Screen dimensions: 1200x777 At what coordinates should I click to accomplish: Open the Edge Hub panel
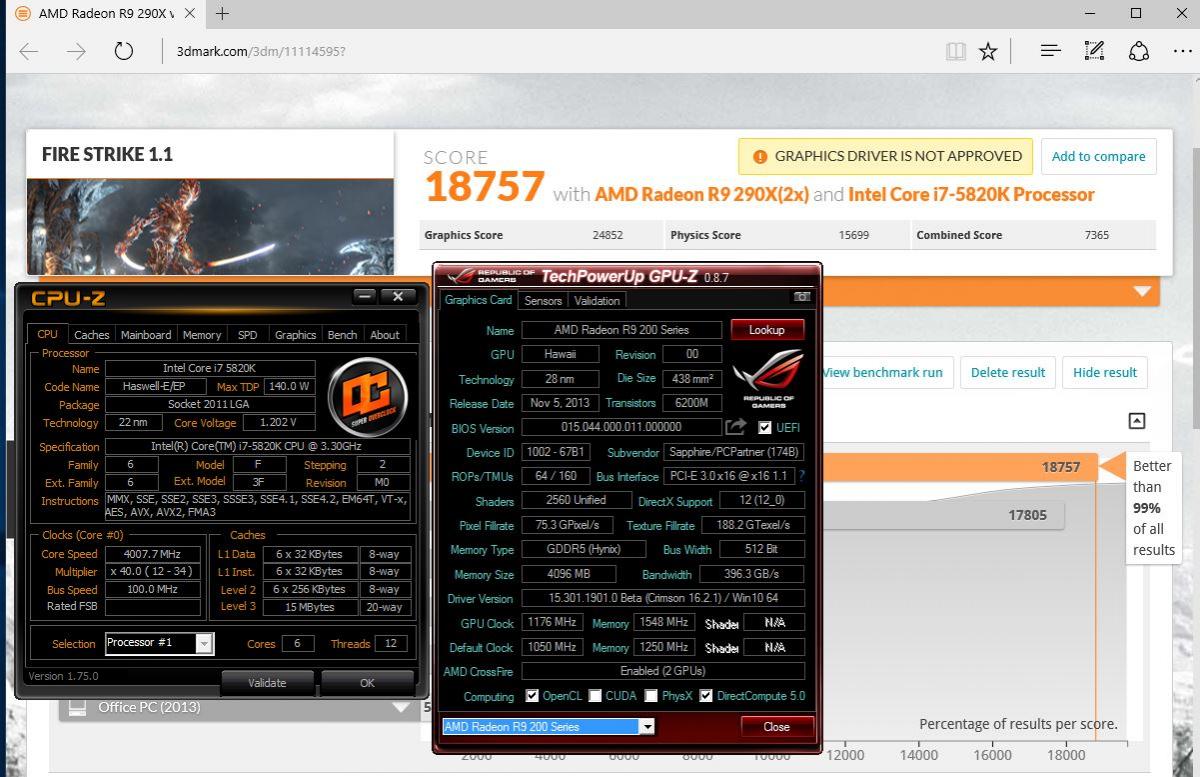[1050, 51]
